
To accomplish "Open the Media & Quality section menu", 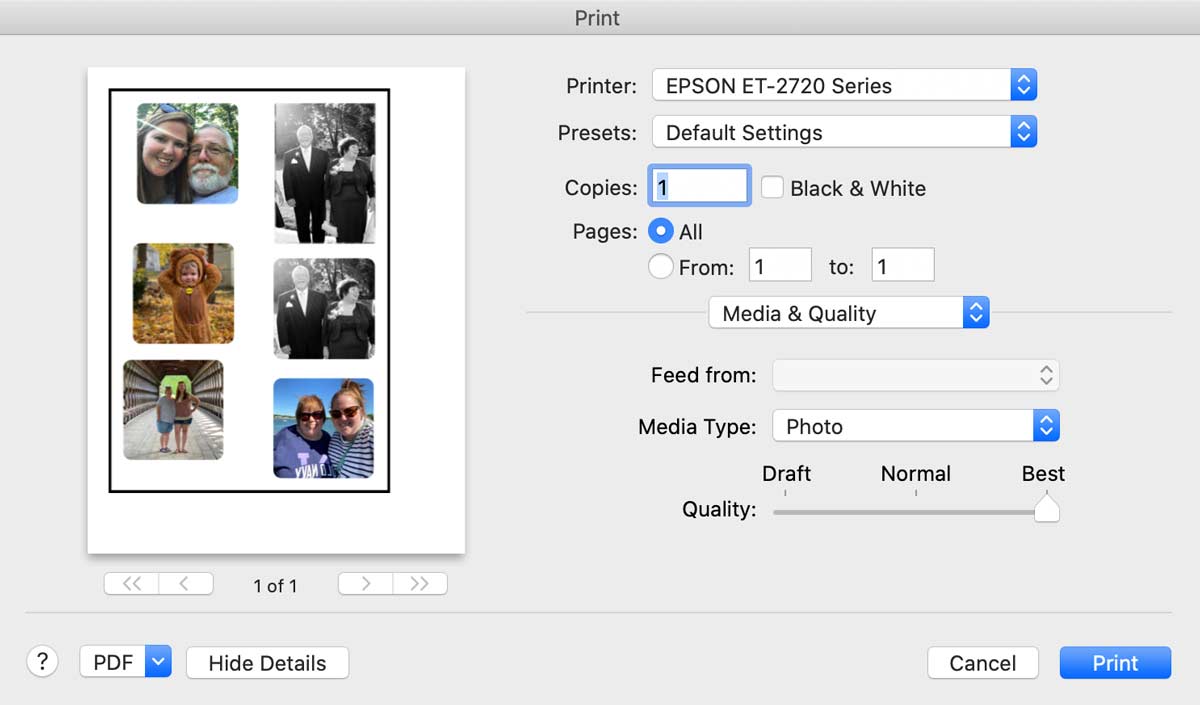I will tap(848, 314).
